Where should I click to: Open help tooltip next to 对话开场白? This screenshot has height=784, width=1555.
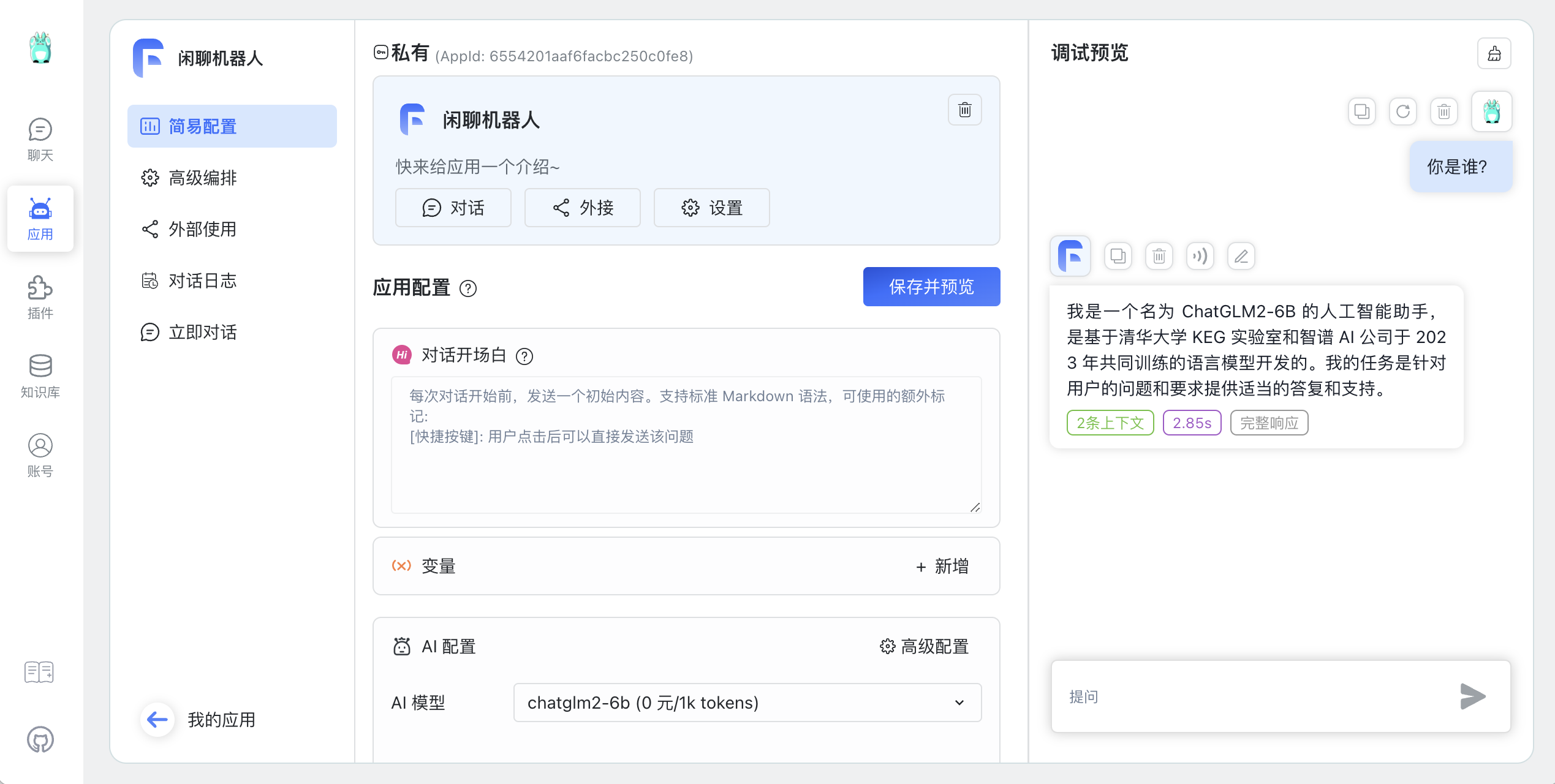pos(524,356)
